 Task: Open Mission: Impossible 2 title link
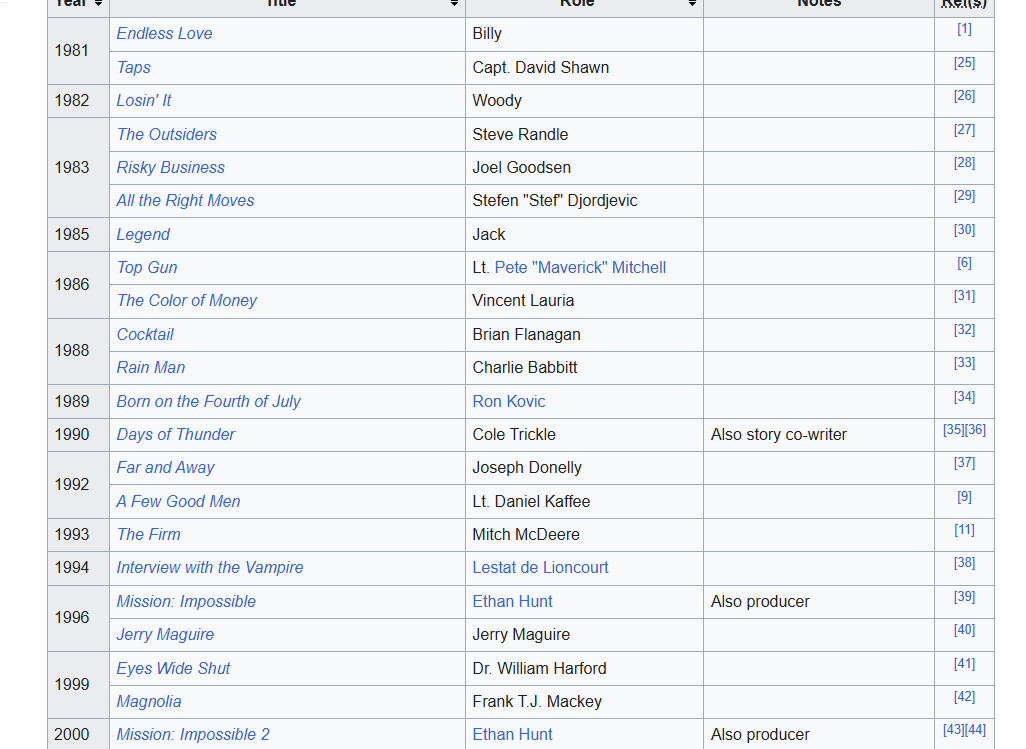[x=193, y=734]
